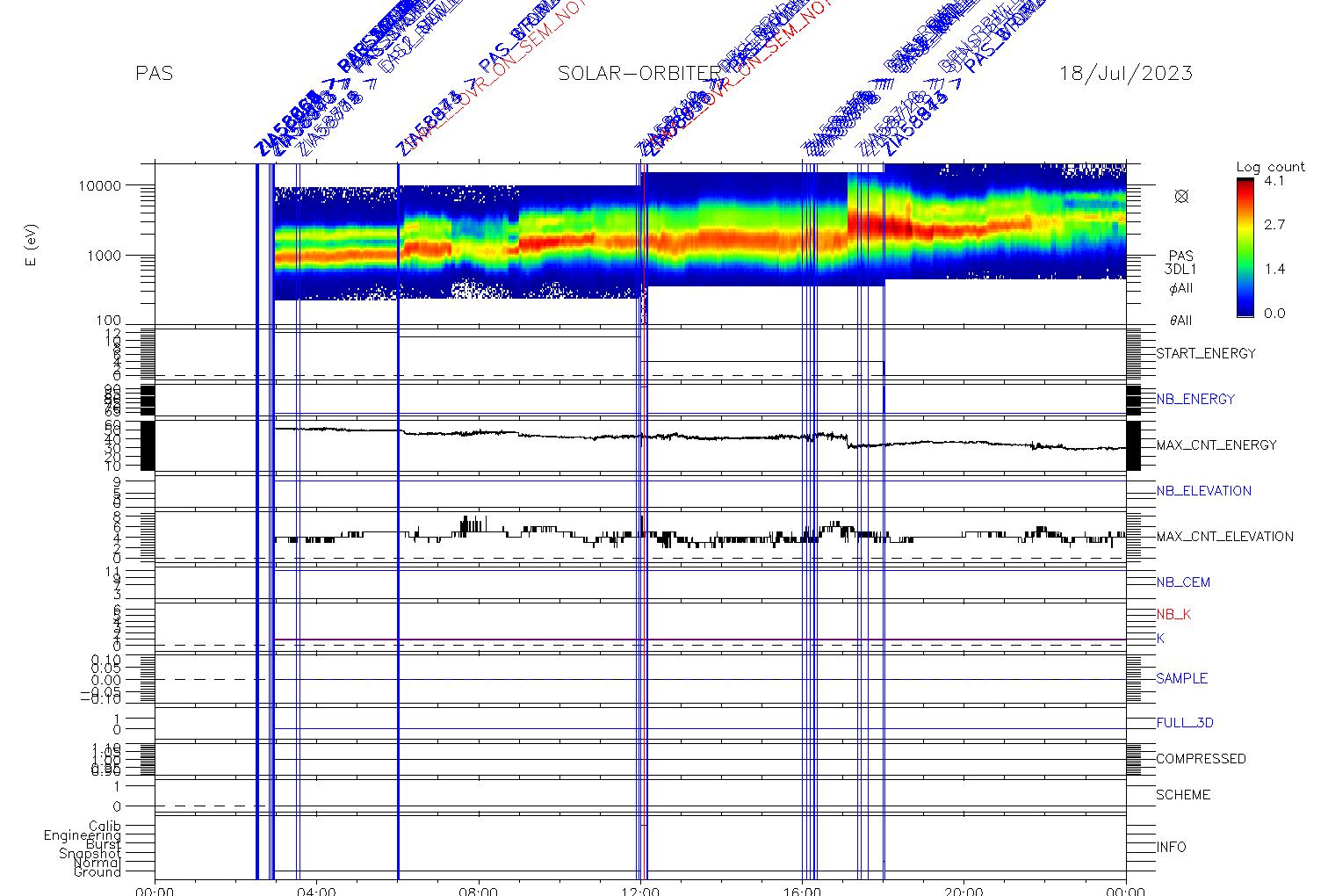Click the 12:00 time axis label
Image resolution: width=1328 pixels, height=896 pixels.
click(x=640, y=890)
